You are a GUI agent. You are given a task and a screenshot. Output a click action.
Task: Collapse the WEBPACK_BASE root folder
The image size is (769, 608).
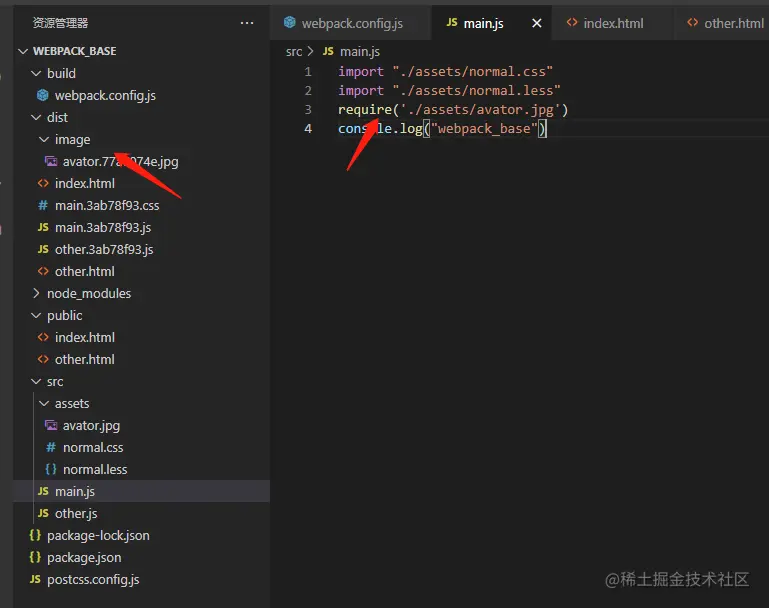[23, 51]
